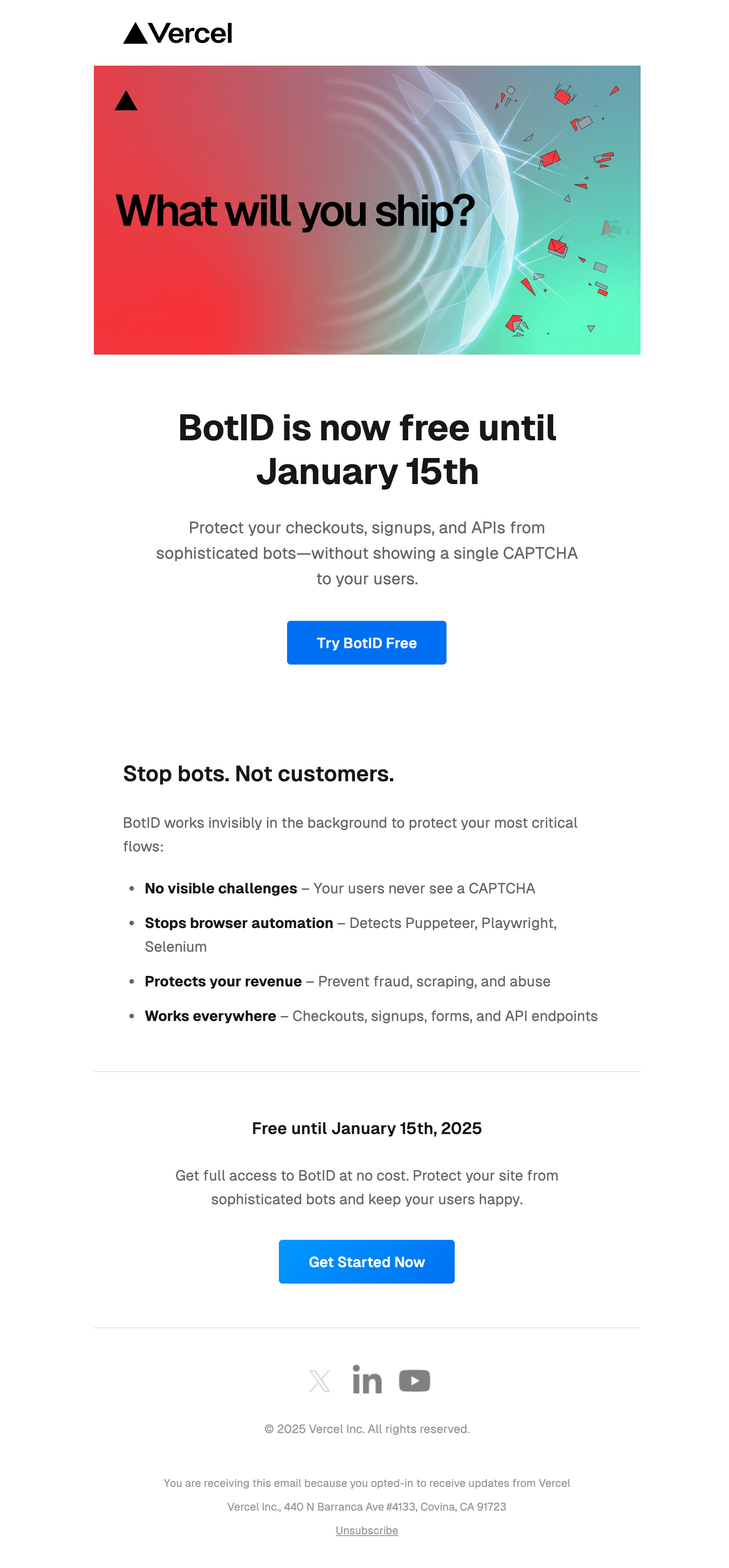Click the Vercel Inc. mailing address line
This screenshot has width=729, height=1568.
coord(366,1506)
